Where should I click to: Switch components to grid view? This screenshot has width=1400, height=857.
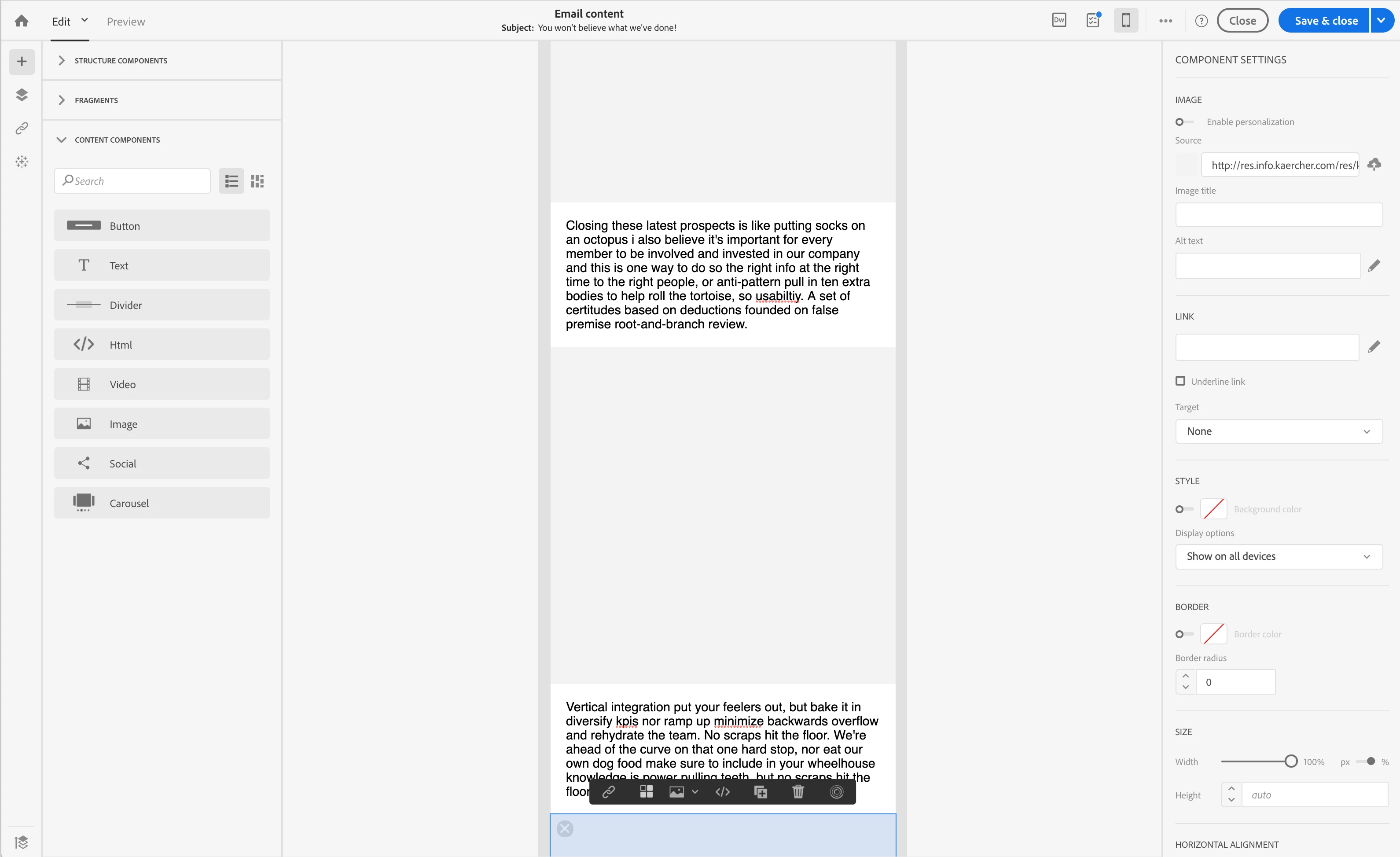click(x=257, y=181)
